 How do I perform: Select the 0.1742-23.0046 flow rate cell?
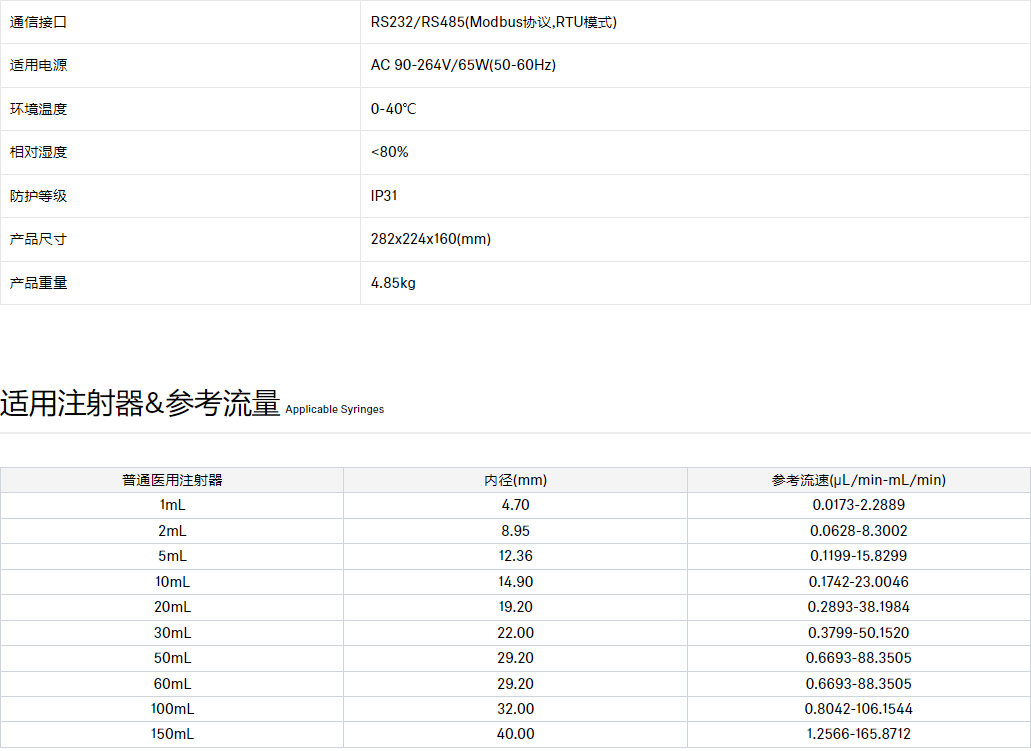coord(858,582)
